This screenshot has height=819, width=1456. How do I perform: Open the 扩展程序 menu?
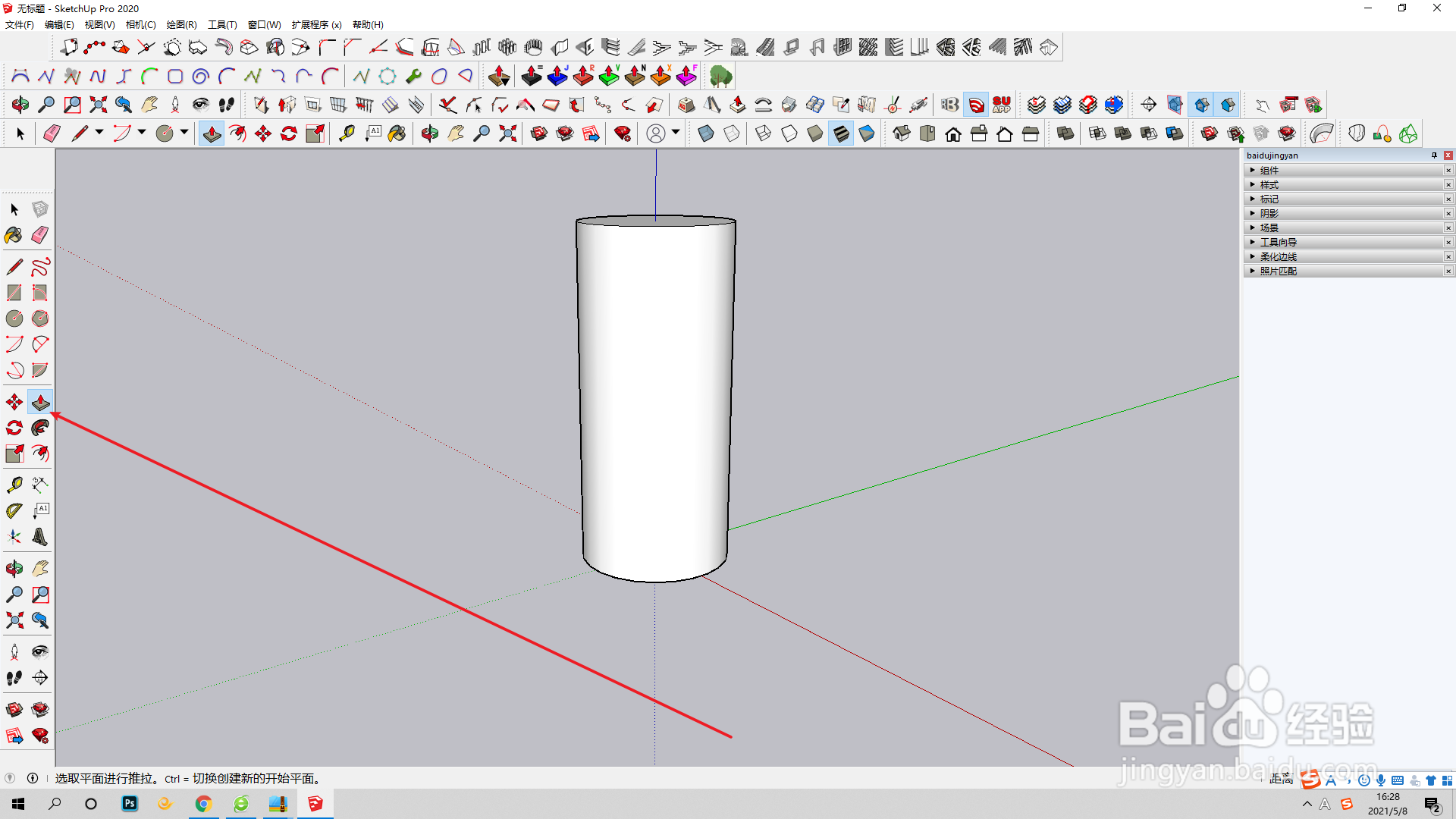click(x=316, y=25)
